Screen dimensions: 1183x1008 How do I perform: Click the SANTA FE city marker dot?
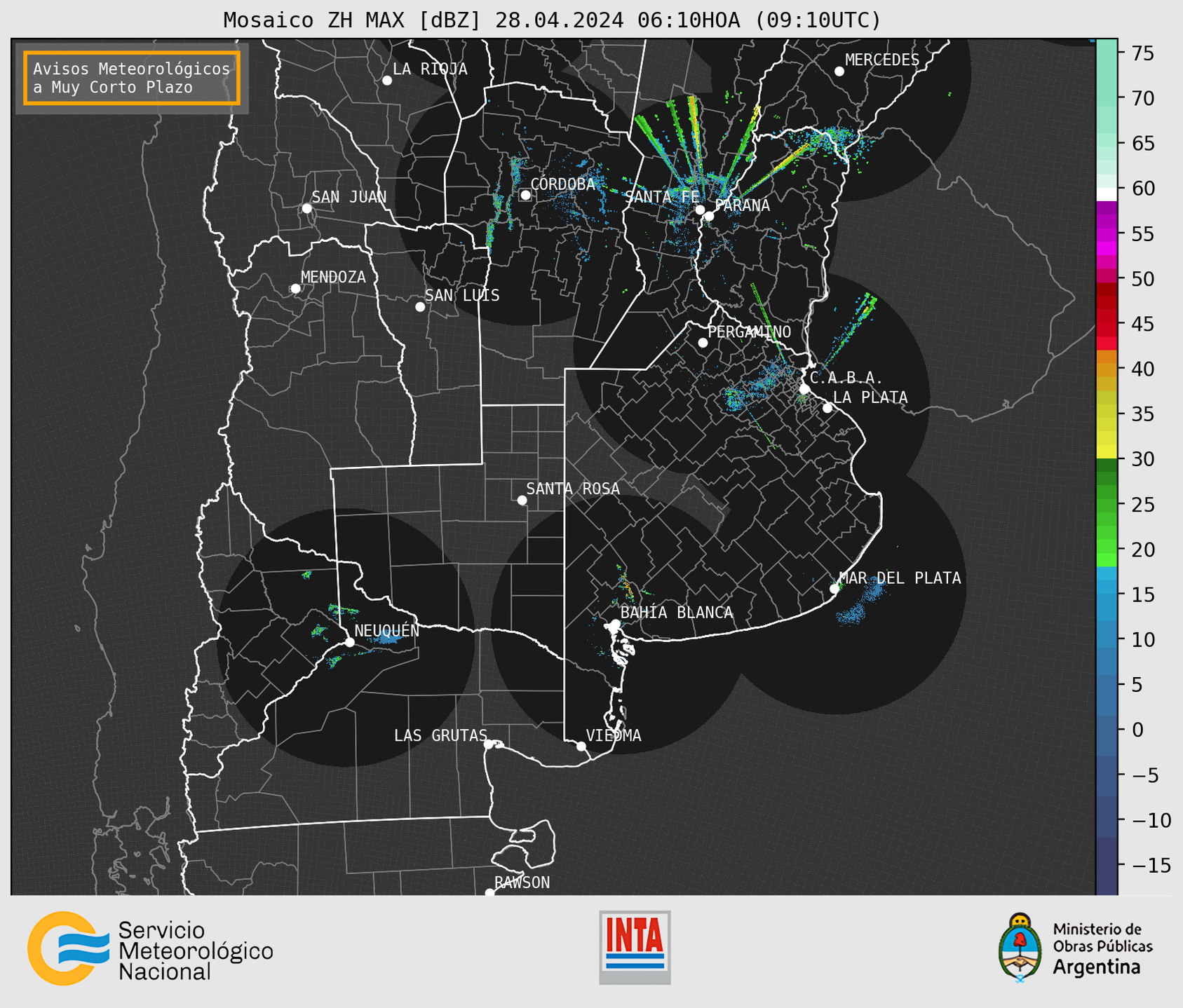[700, 210]
